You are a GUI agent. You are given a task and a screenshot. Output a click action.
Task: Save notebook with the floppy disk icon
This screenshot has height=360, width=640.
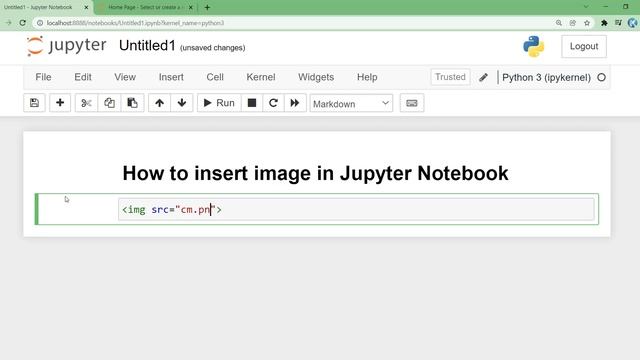click(x=34, y=103)
